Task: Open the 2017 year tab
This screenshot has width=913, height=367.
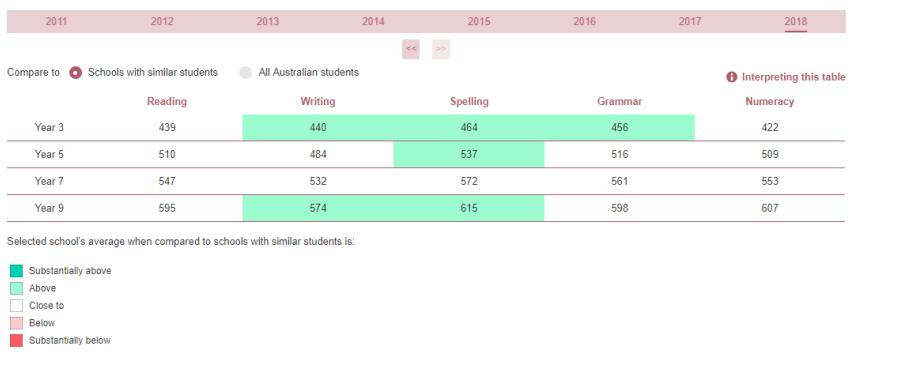Action: pyautogui.click(x=690, y=22)
